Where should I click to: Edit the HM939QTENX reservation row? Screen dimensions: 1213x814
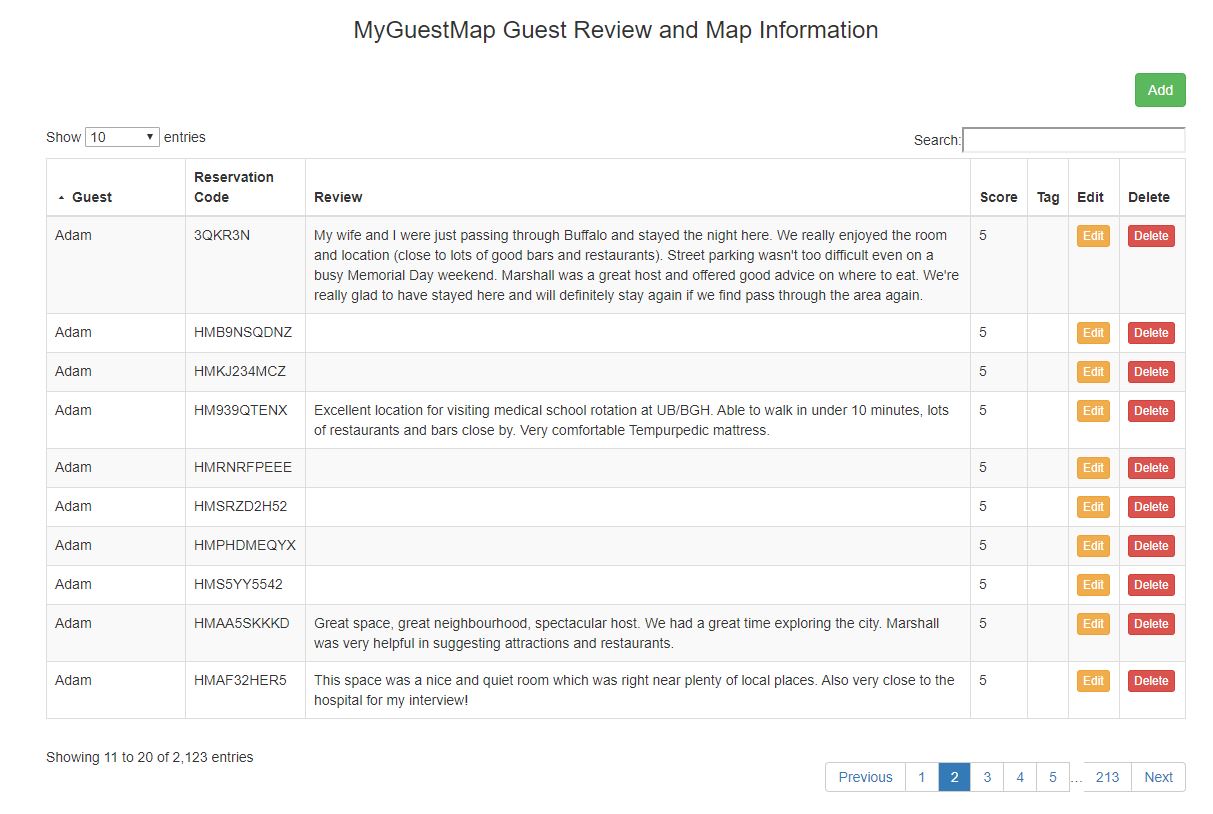click(1093, 411)
